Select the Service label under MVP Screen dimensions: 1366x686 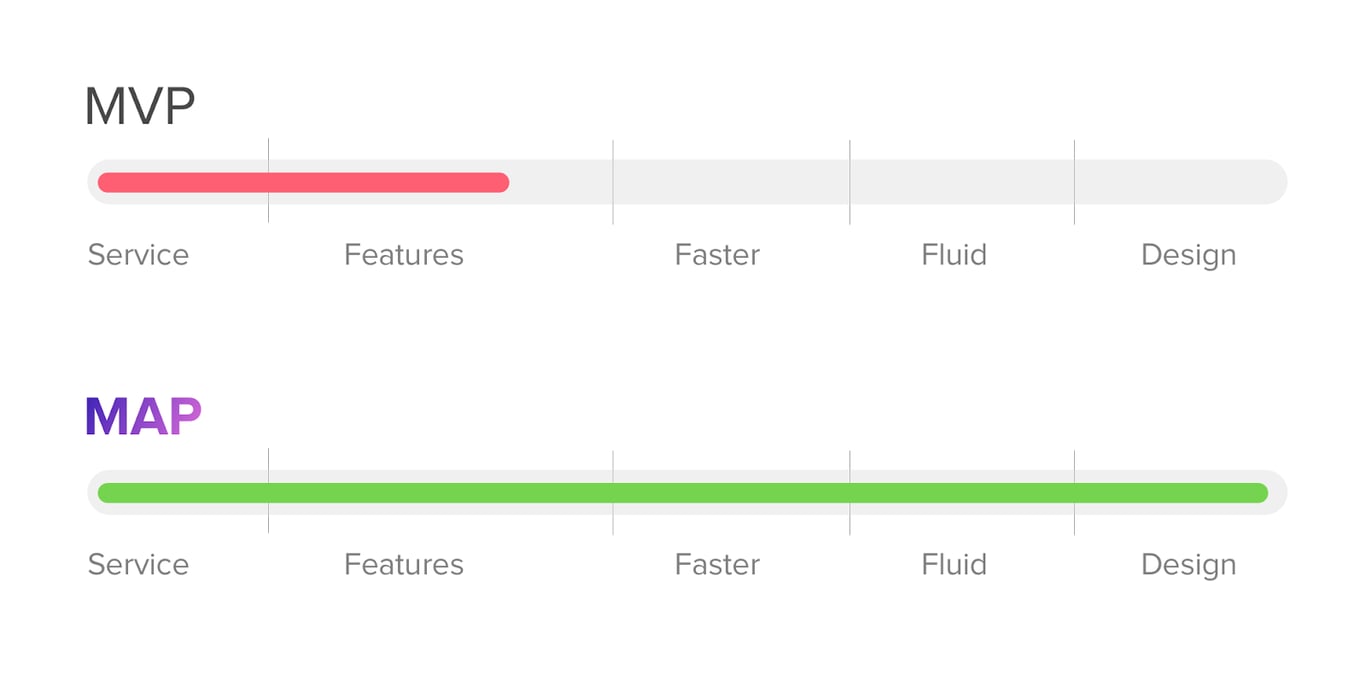(x=138, y=255)
